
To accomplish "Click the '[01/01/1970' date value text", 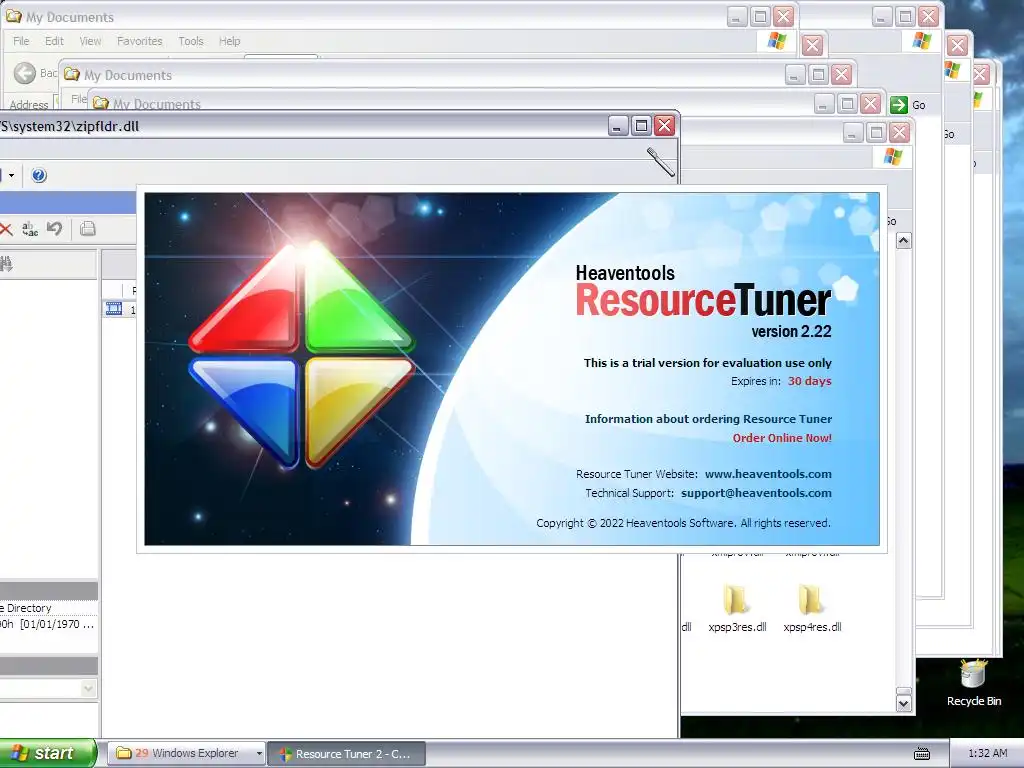I will pyautogui.click(x=49, y=624).
